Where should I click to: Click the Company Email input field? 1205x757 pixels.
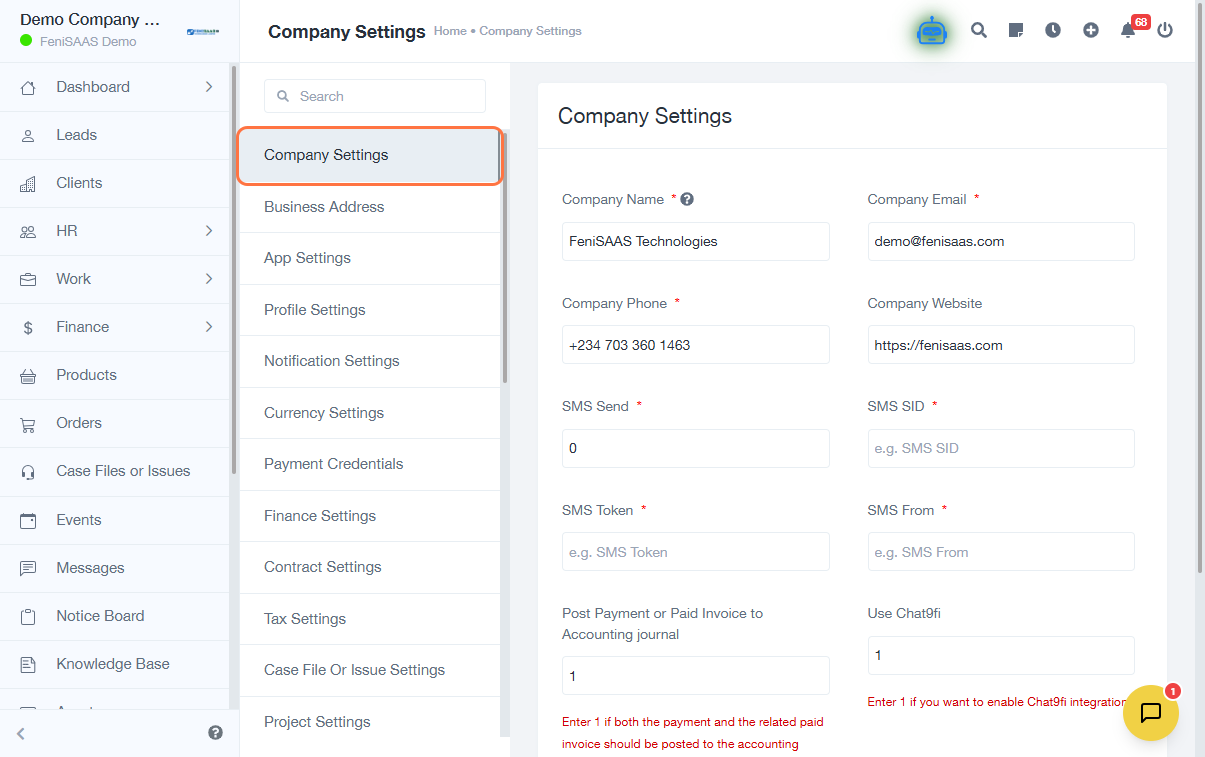(x=1000, y=241)
